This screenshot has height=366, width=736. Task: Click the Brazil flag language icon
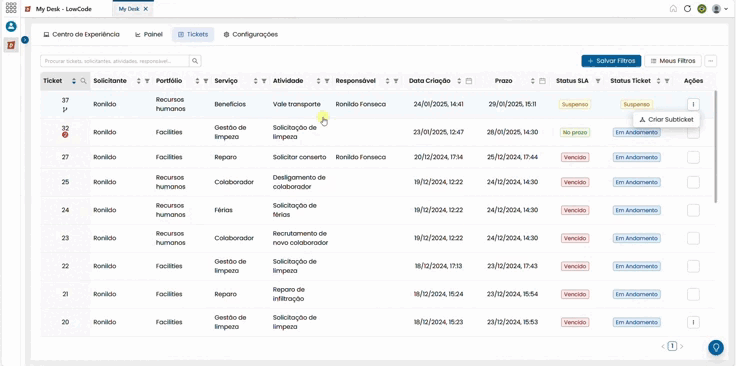point(702,8)
